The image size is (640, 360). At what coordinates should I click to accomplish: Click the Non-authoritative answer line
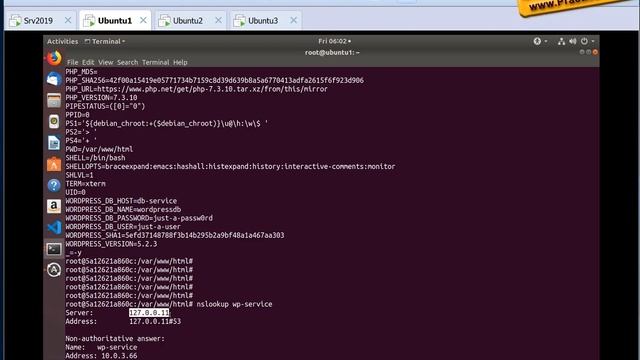(115, 338)
